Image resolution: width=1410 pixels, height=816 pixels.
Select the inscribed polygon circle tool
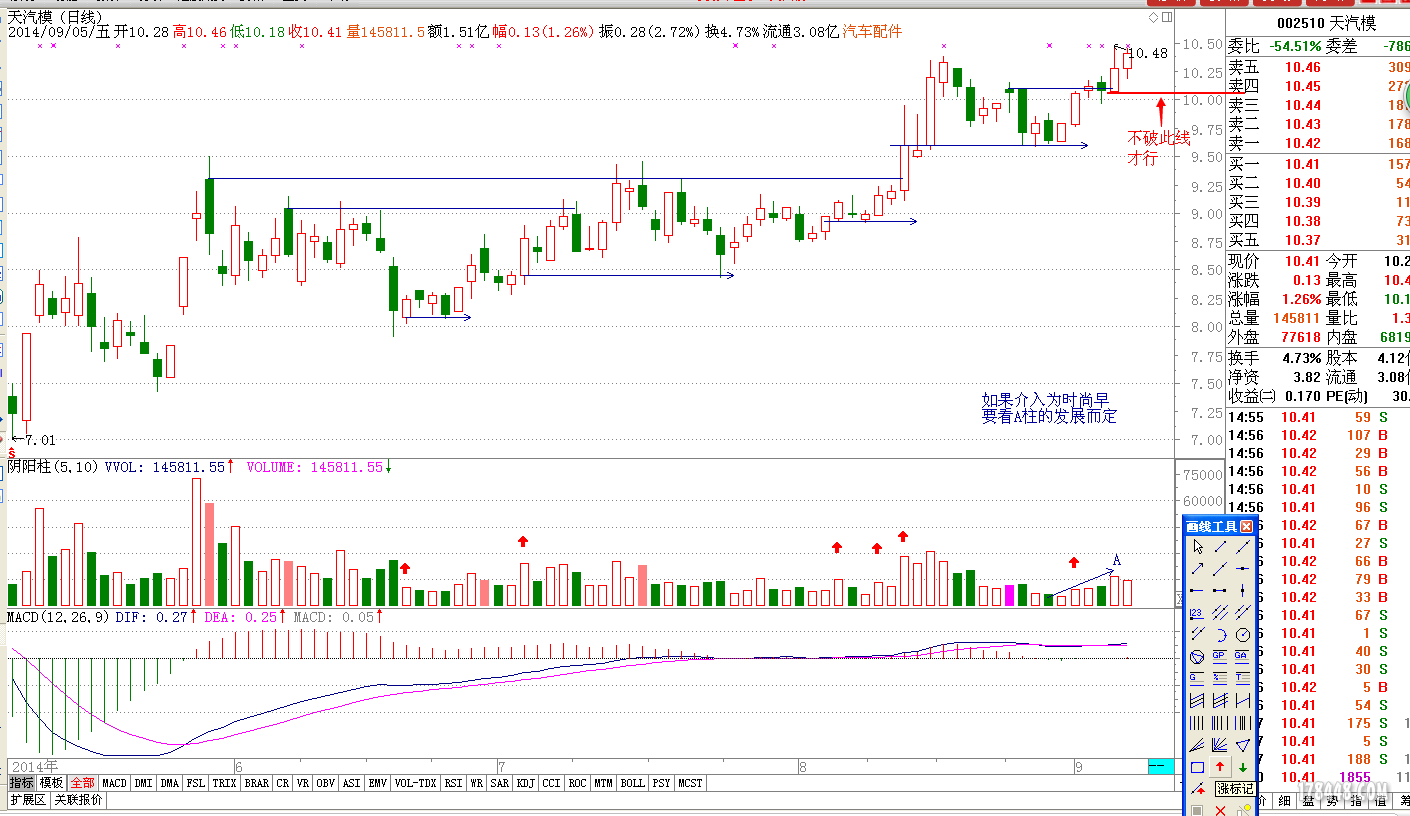click(1197, 655)
